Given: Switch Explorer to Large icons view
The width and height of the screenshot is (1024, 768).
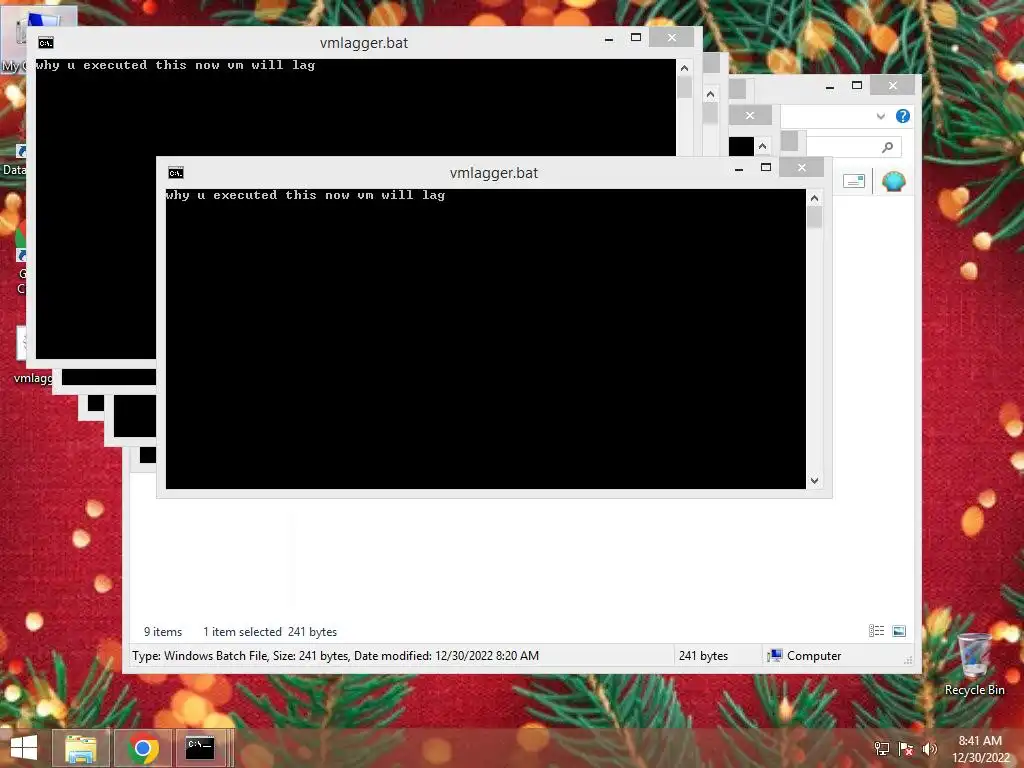Looking at the screenshot, I should click(x=899, y=631).
